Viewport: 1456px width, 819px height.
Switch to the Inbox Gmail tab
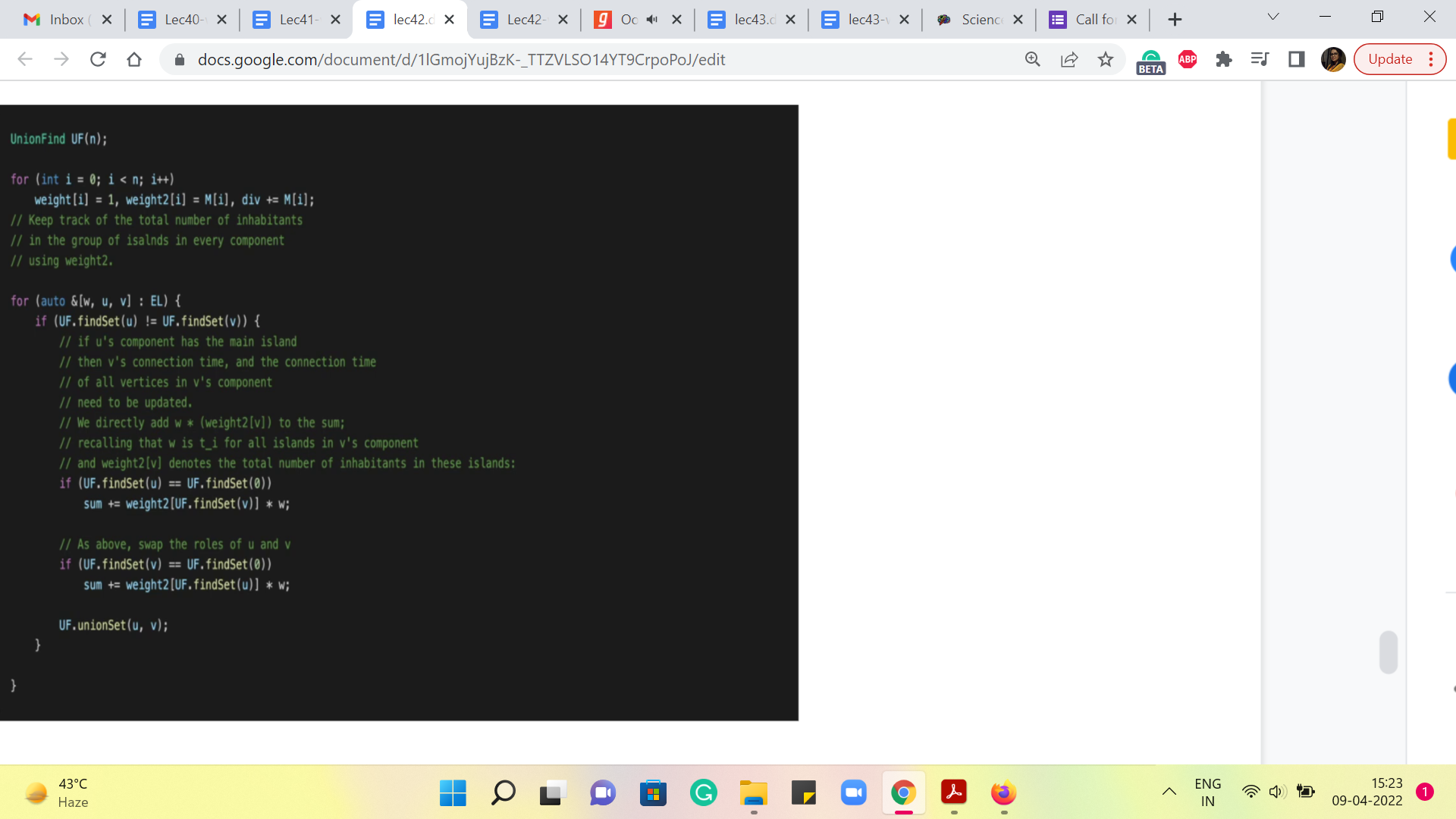pos(61,20)
